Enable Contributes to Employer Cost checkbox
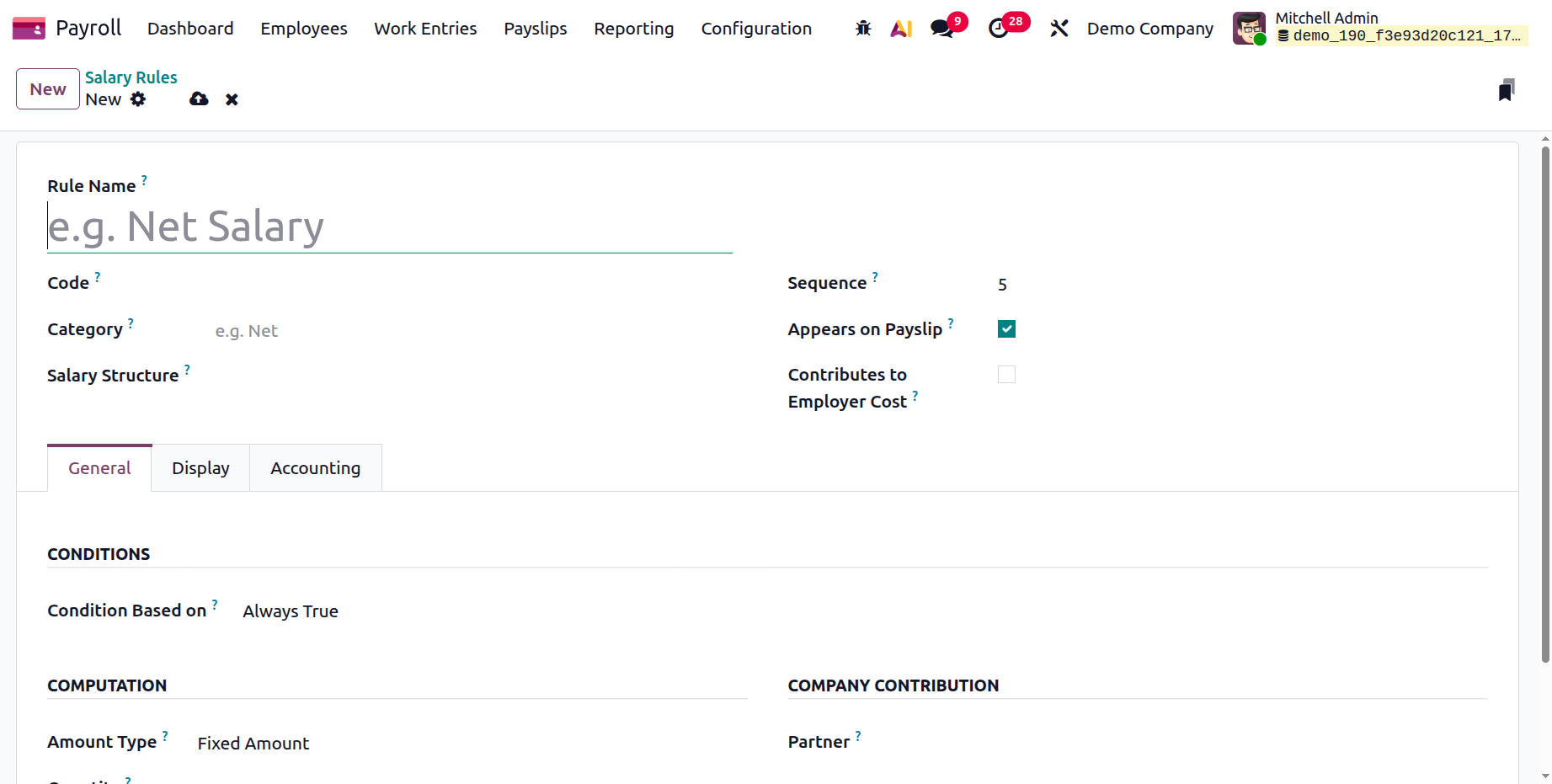The image size is (1552, 784). [x=1006, y=375]
